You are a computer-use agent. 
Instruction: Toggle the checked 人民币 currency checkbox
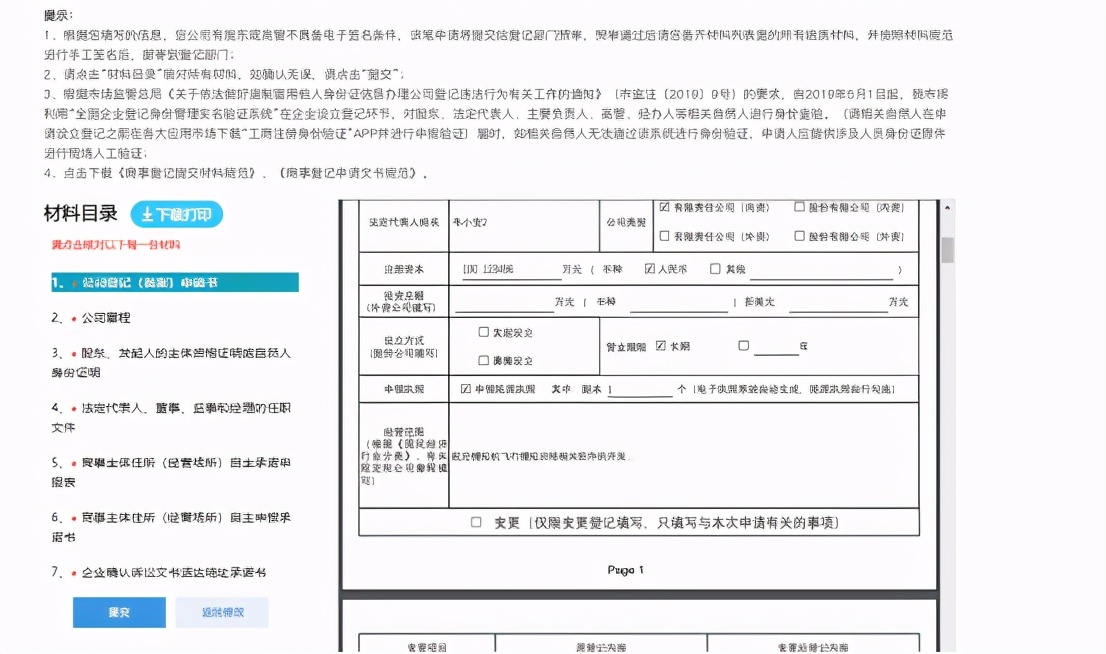tap(650, 269)
